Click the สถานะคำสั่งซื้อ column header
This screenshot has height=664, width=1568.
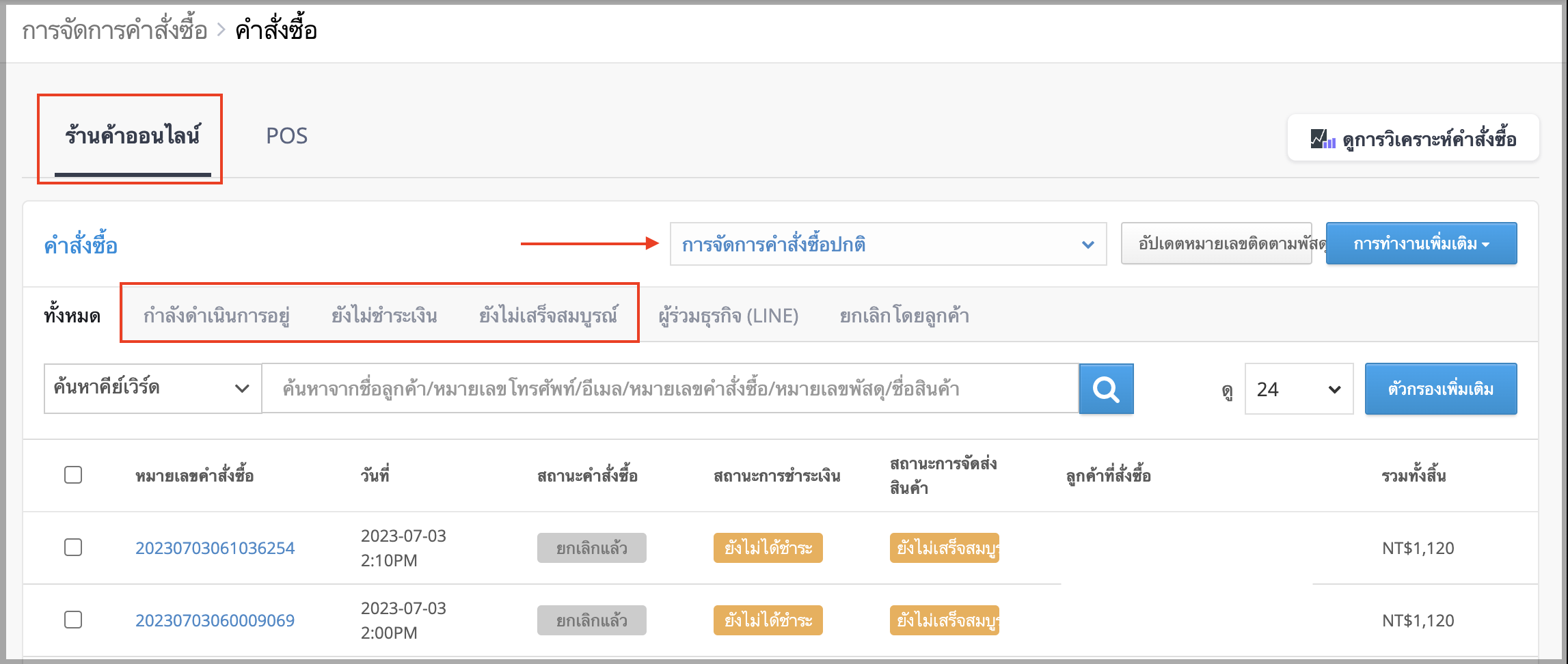(587, 475)
